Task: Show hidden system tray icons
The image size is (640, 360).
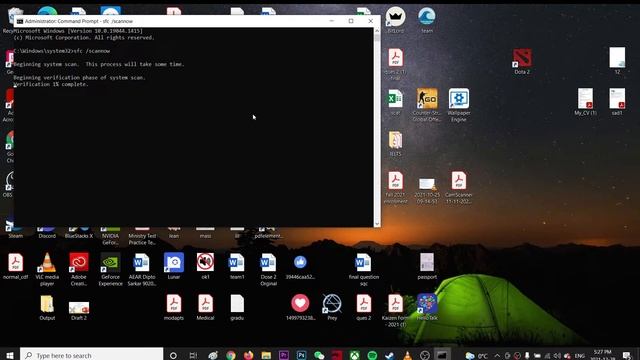Action: (x=497, y=356)
